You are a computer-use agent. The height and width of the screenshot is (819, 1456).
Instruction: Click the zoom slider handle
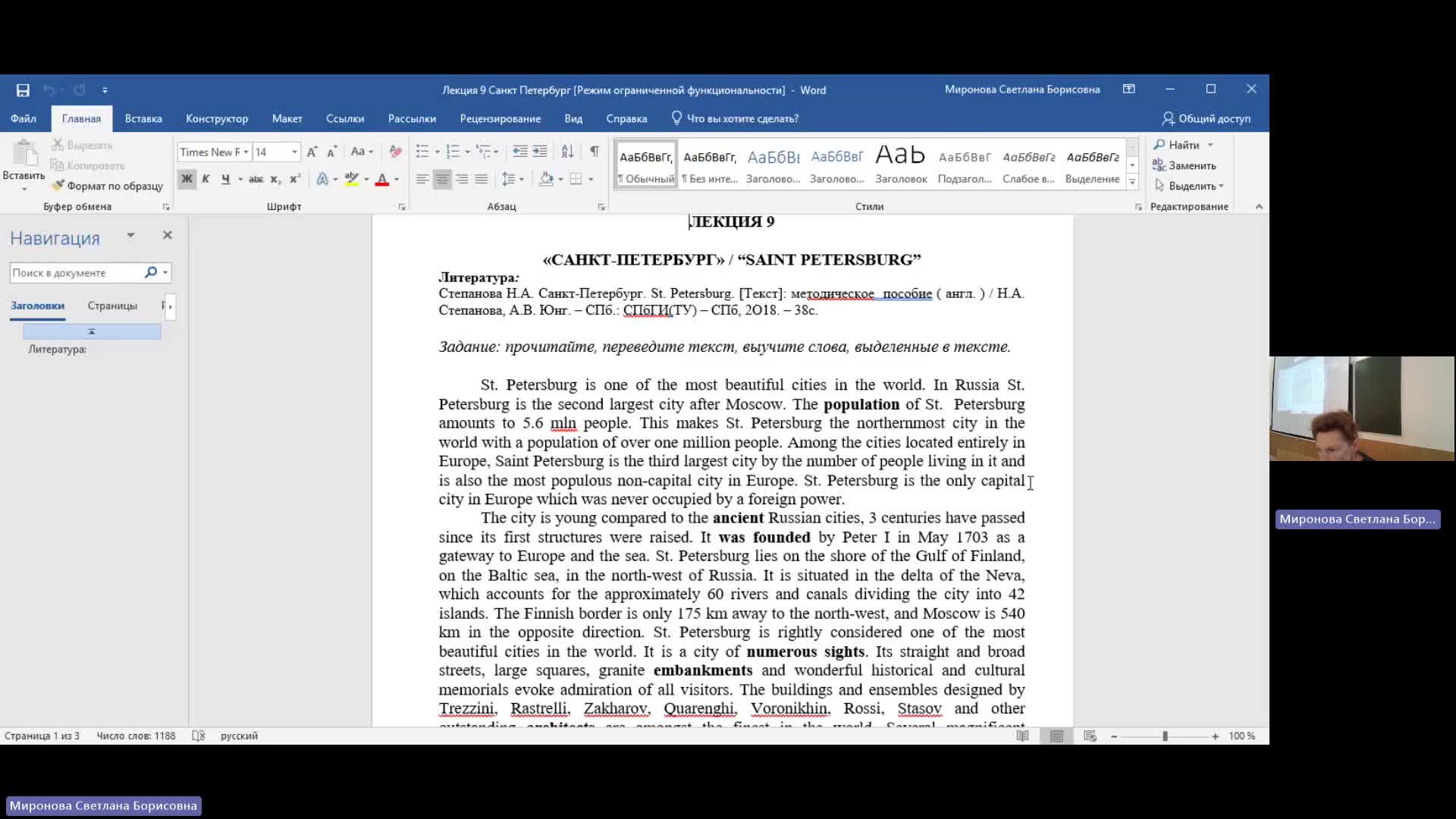click(1165, 736)
